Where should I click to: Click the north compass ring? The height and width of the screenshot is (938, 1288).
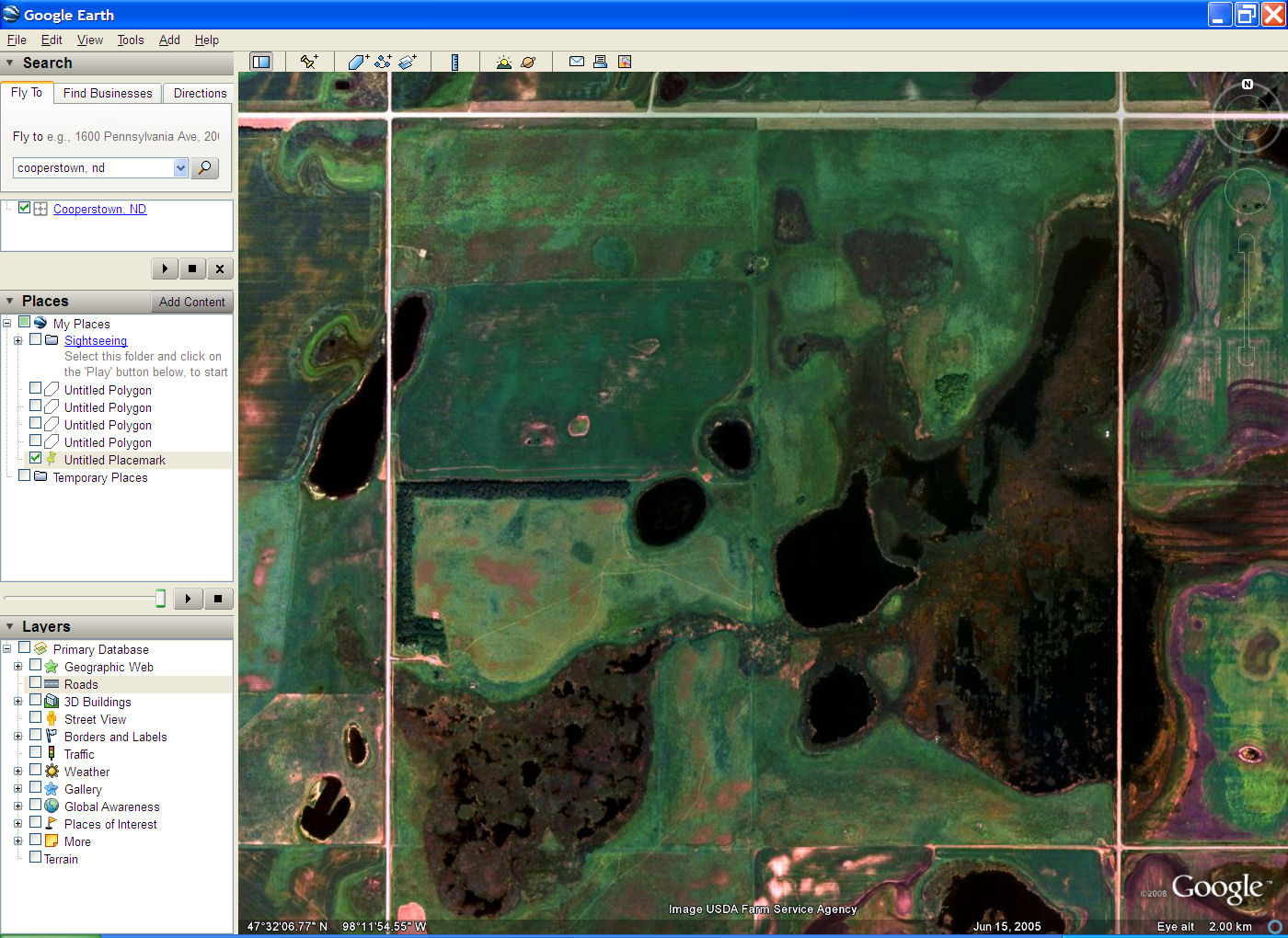pyautogui.click(x=1248, y=118)
